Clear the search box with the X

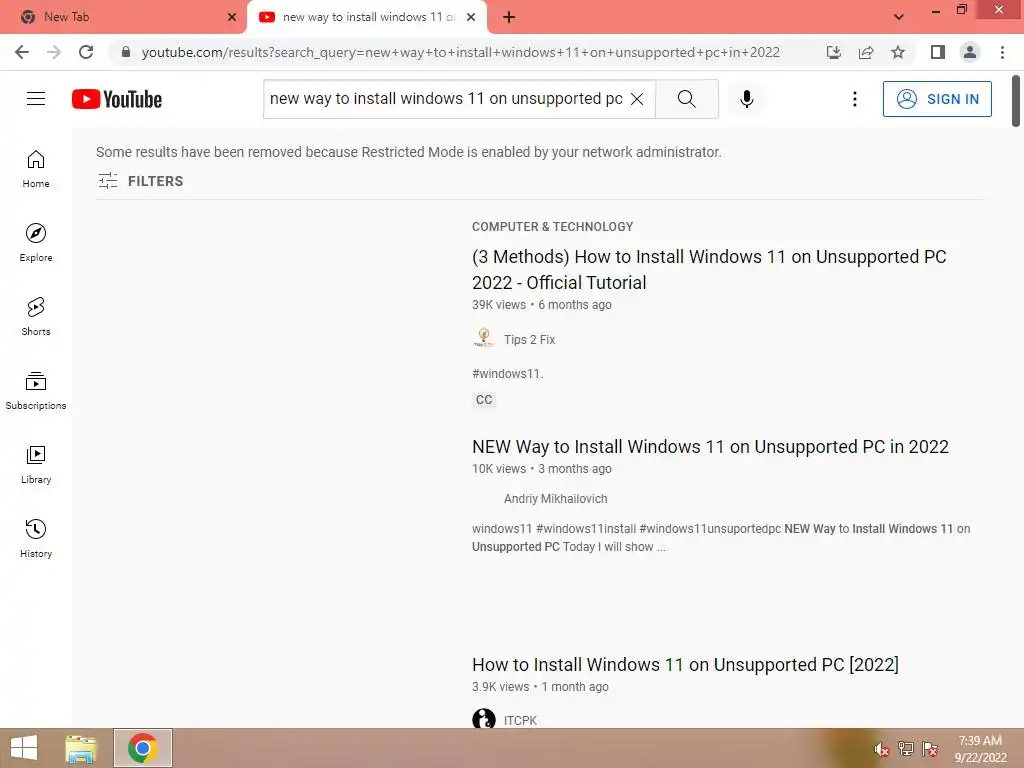click(x=637, y=99)
